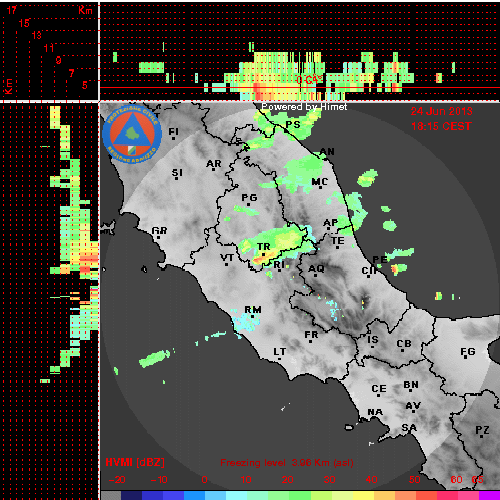Image resolution: width=500 pixels, height=500 pixels.
Task: Select the TR city label on map
Action: click(x=263, y=247)
